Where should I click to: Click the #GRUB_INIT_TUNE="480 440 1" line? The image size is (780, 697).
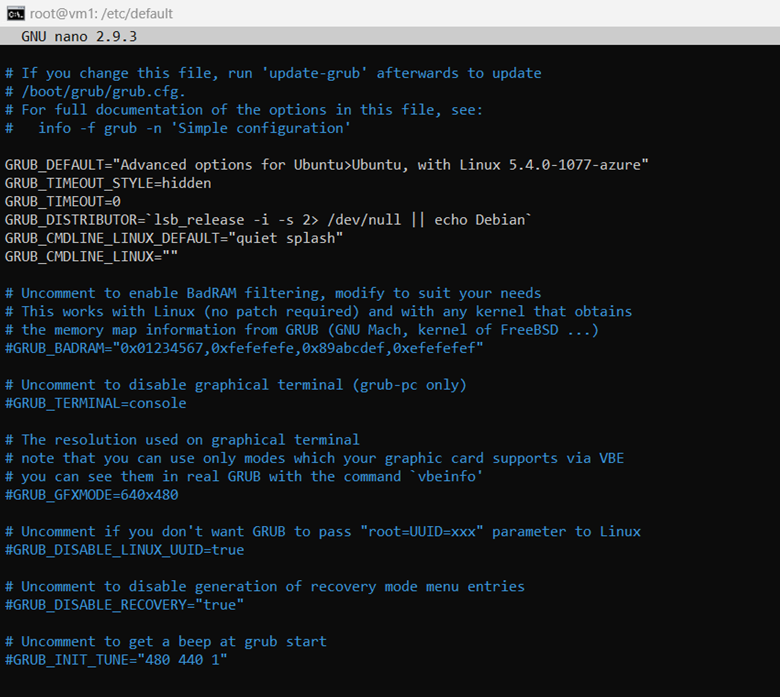[x=116, y=660]
